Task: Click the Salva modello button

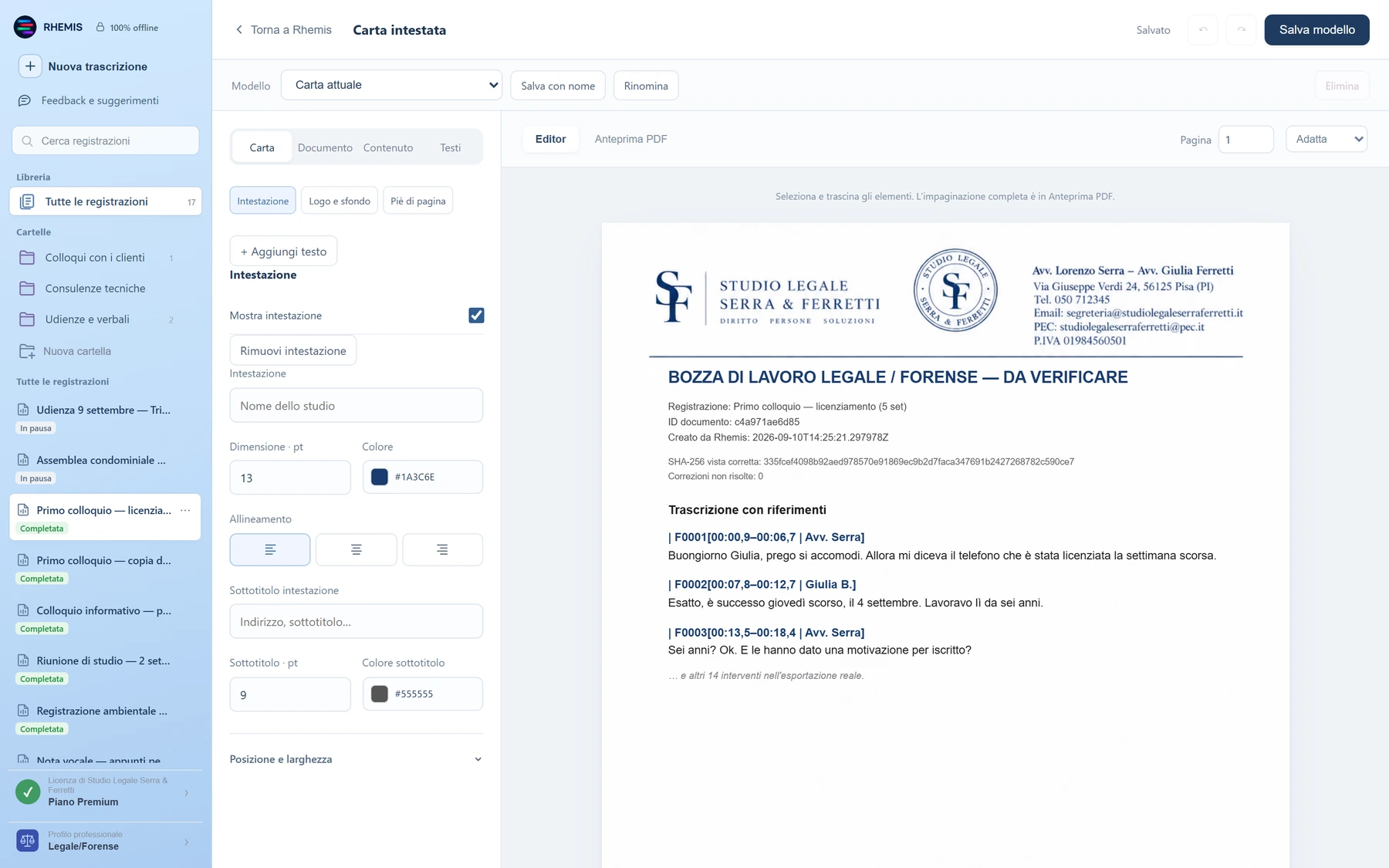Action: point(1316,30)
